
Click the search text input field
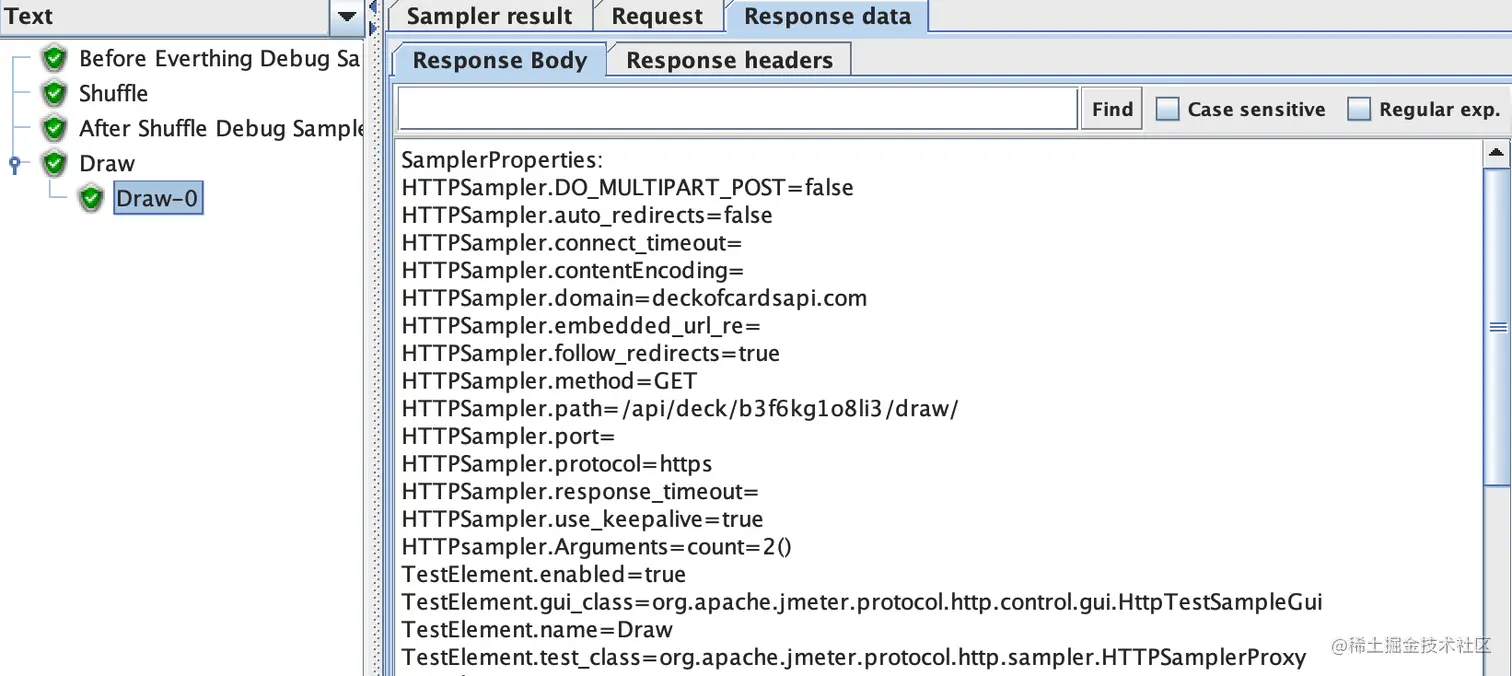[x=737, y=109]
